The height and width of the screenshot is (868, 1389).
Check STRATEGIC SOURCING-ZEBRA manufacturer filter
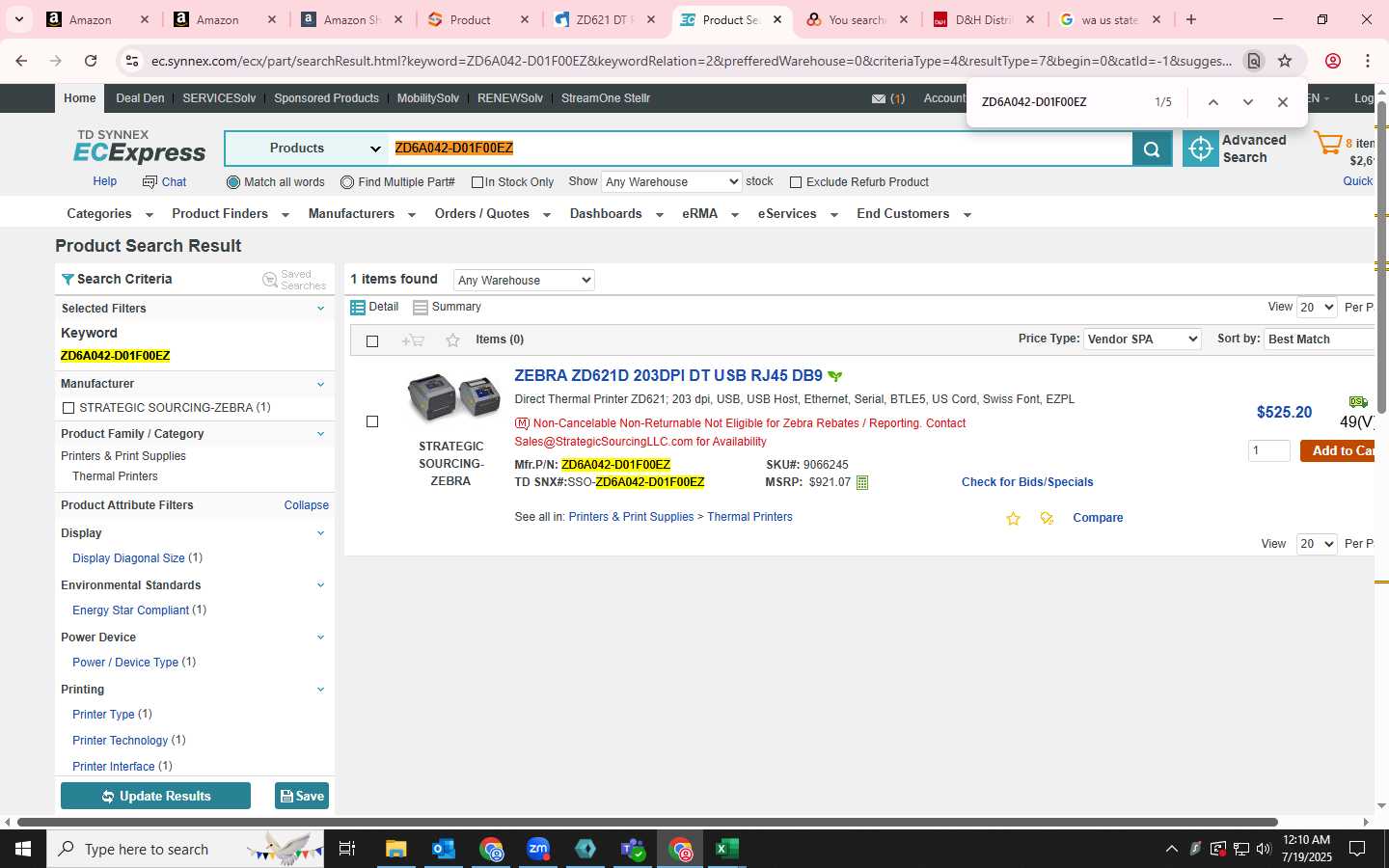click(x=68, y=408)
